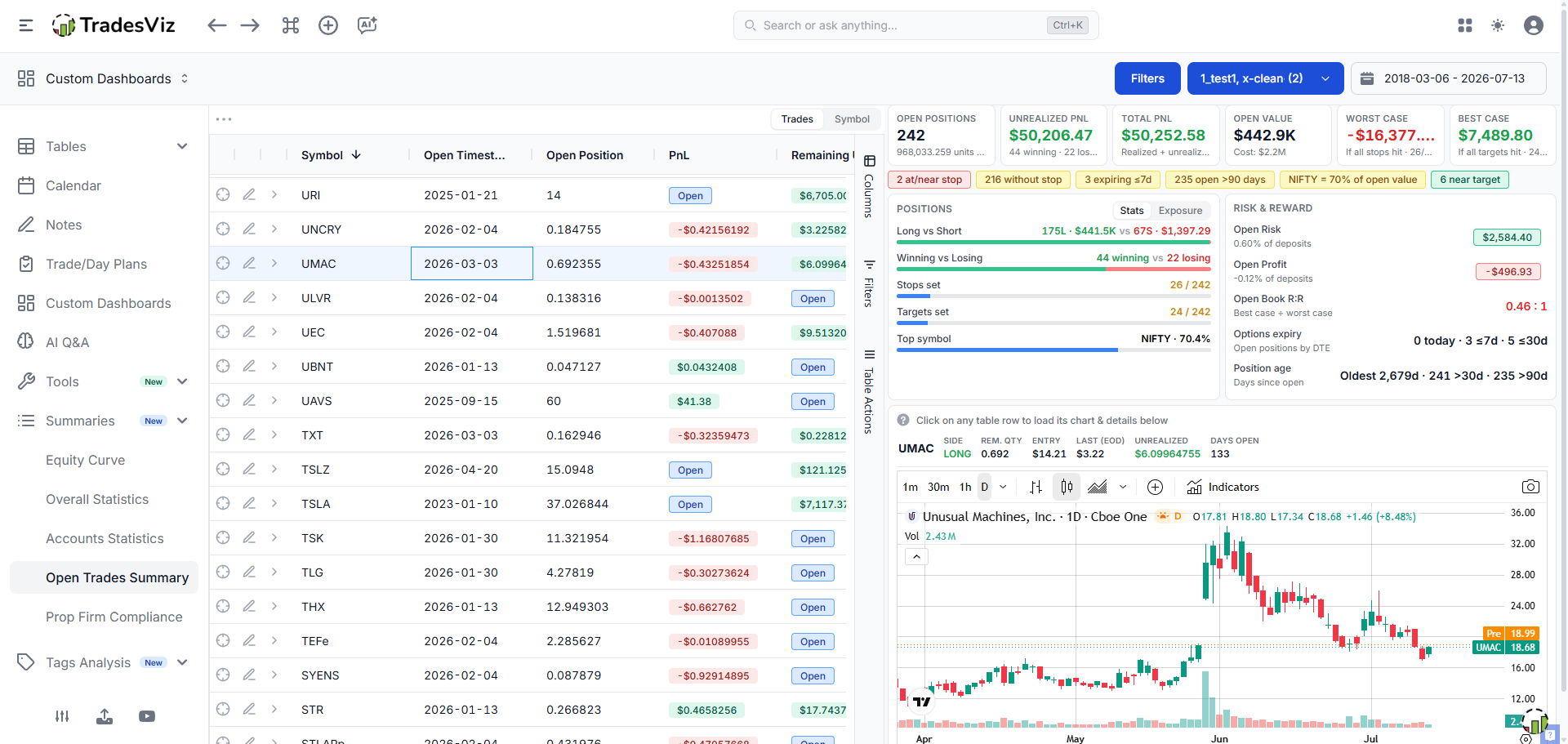This screenshot has width=1568, height=744.
Task: Select the 2026-03-03 UMAC timestamp cell
Action: click(x=472, y=263)
